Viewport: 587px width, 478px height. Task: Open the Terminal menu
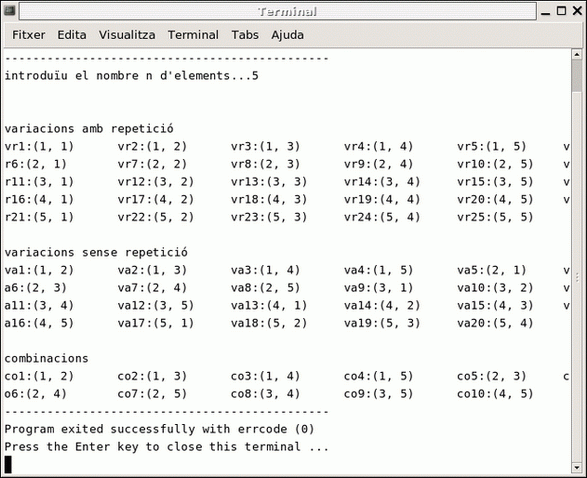click(193, 35)
